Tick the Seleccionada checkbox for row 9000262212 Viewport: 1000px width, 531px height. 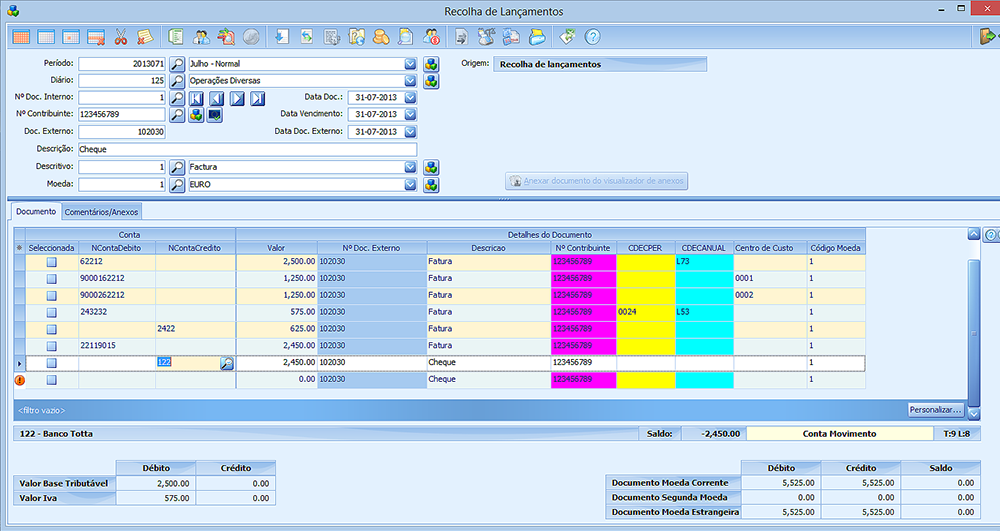(x=52, y=296)
